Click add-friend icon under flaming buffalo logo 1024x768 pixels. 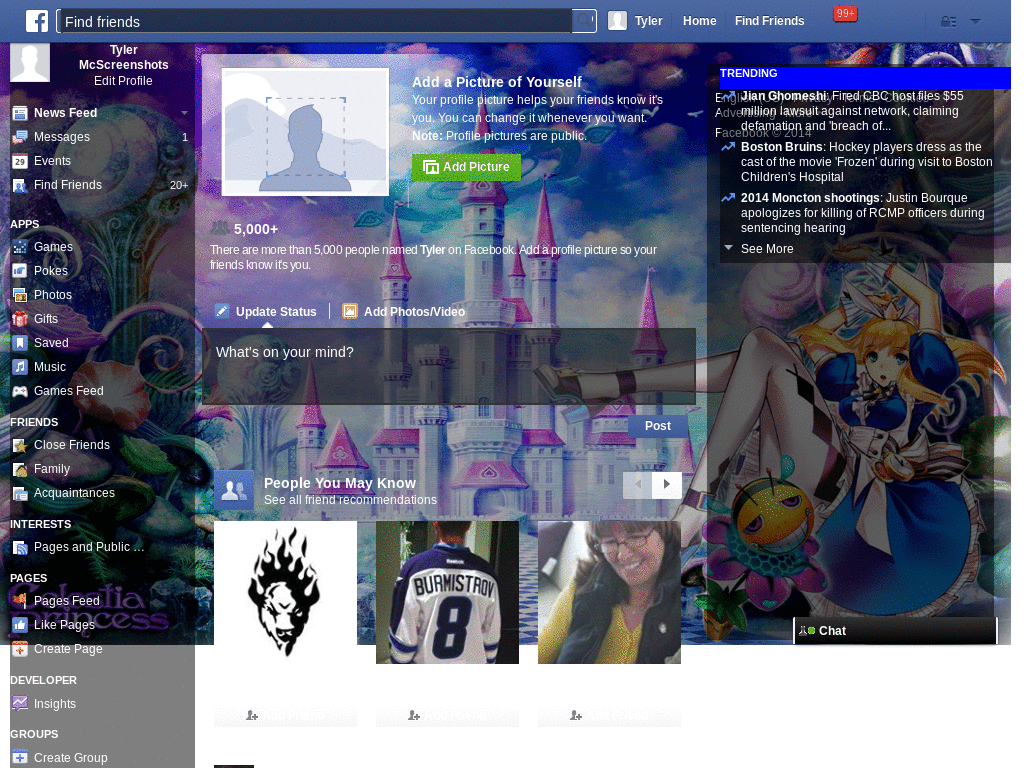[x=252, y=716]
